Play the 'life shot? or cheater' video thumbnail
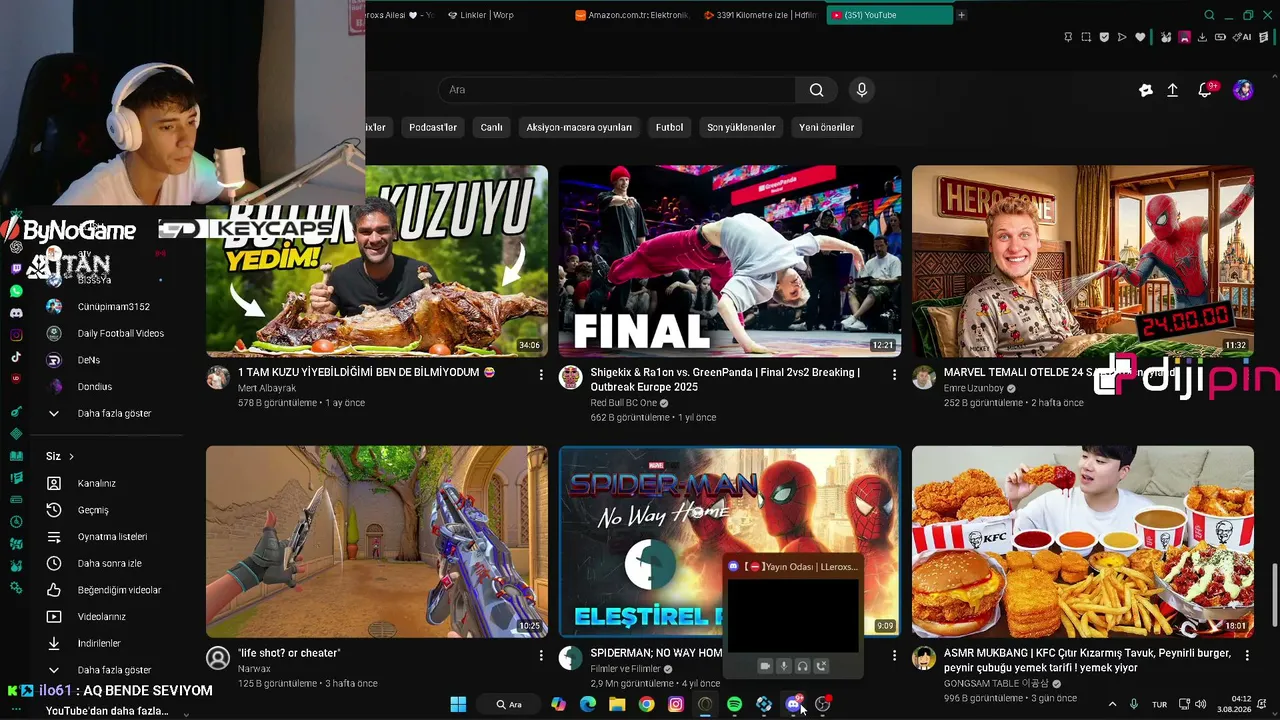1280x720 pixels. point(377,541)
